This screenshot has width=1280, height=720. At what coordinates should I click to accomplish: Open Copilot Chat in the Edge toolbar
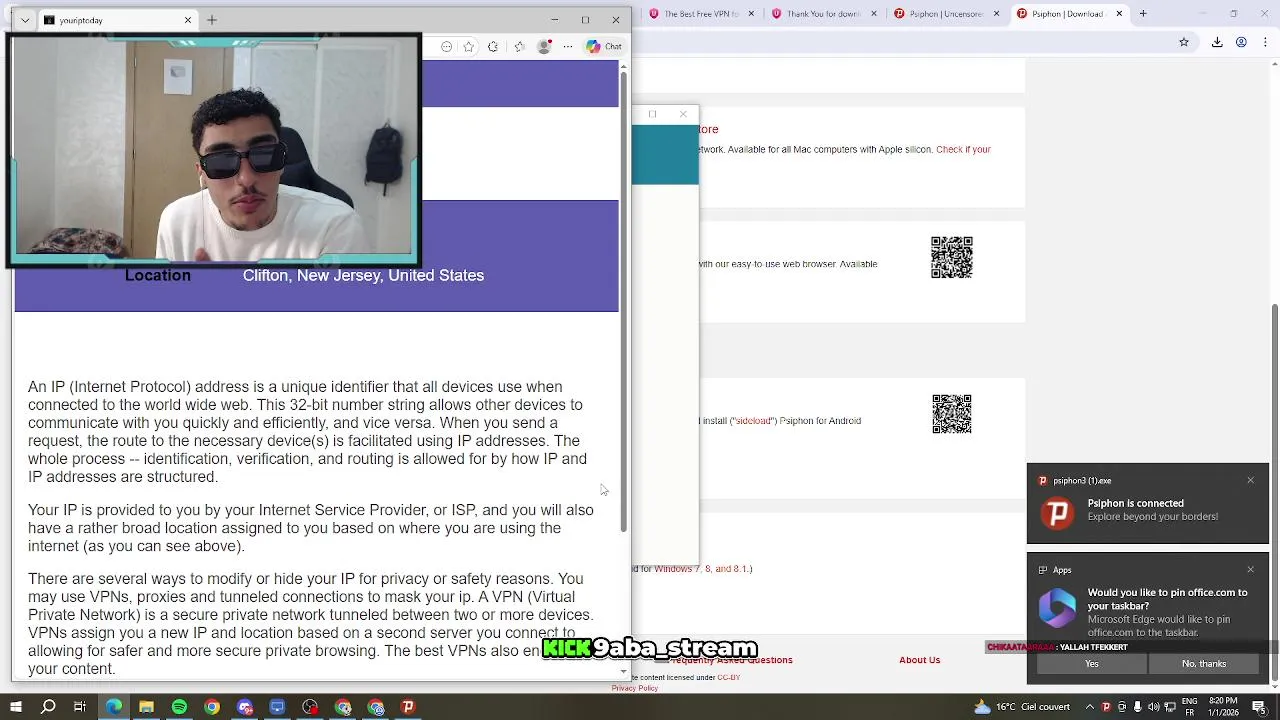pos(604,46)
